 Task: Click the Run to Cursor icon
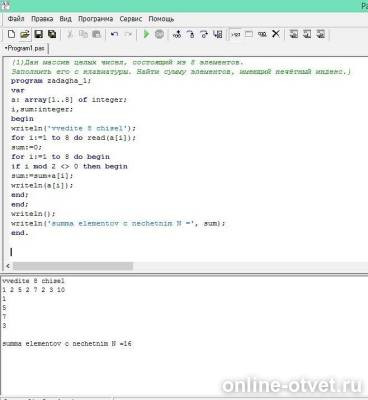click(x=218, y=34)
